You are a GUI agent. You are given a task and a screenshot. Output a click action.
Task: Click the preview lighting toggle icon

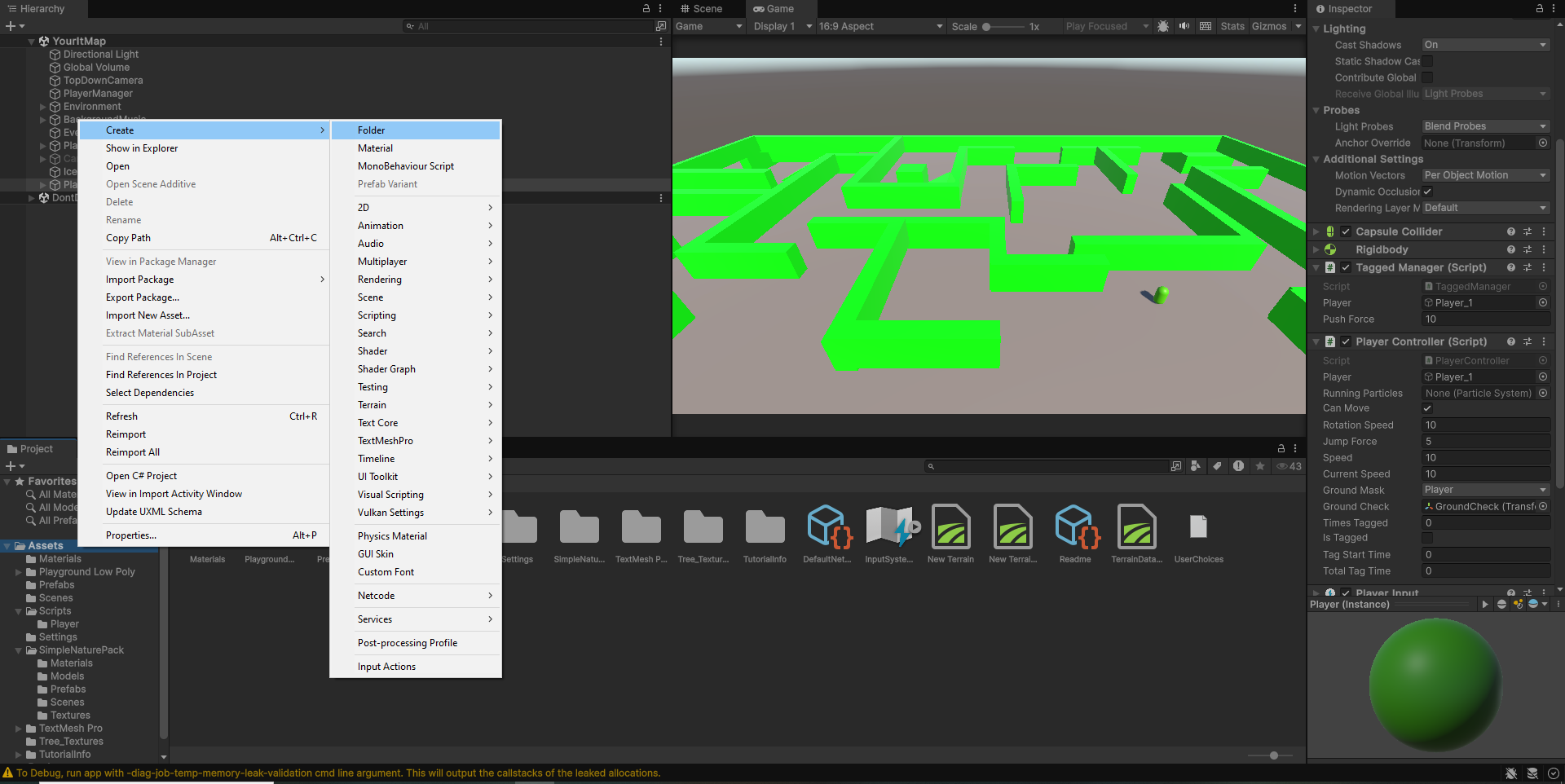tap(1518, 604)
